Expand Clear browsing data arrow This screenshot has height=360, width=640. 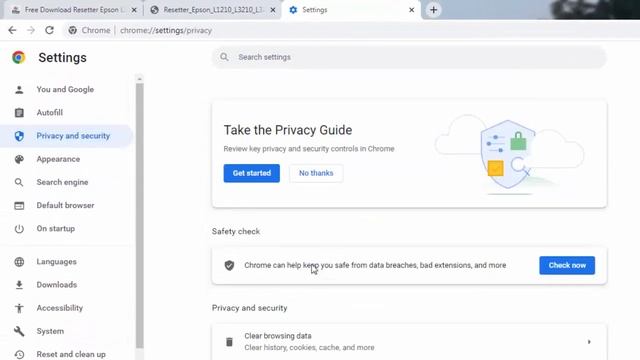[589, 342]
